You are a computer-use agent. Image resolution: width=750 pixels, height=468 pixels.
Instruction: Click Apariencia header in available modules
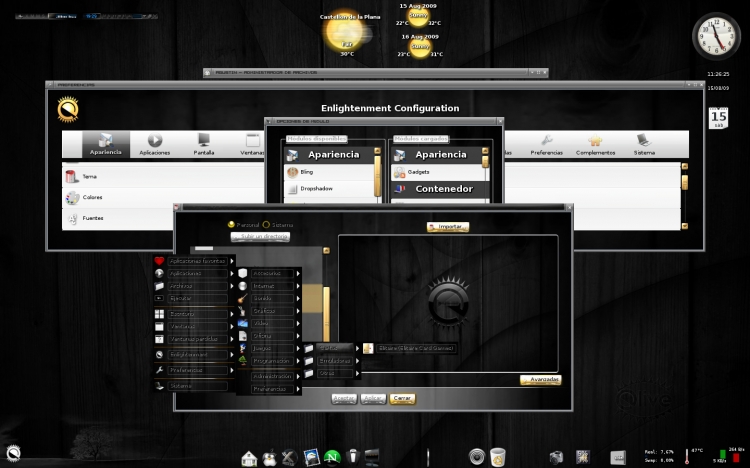pos(329,155)
